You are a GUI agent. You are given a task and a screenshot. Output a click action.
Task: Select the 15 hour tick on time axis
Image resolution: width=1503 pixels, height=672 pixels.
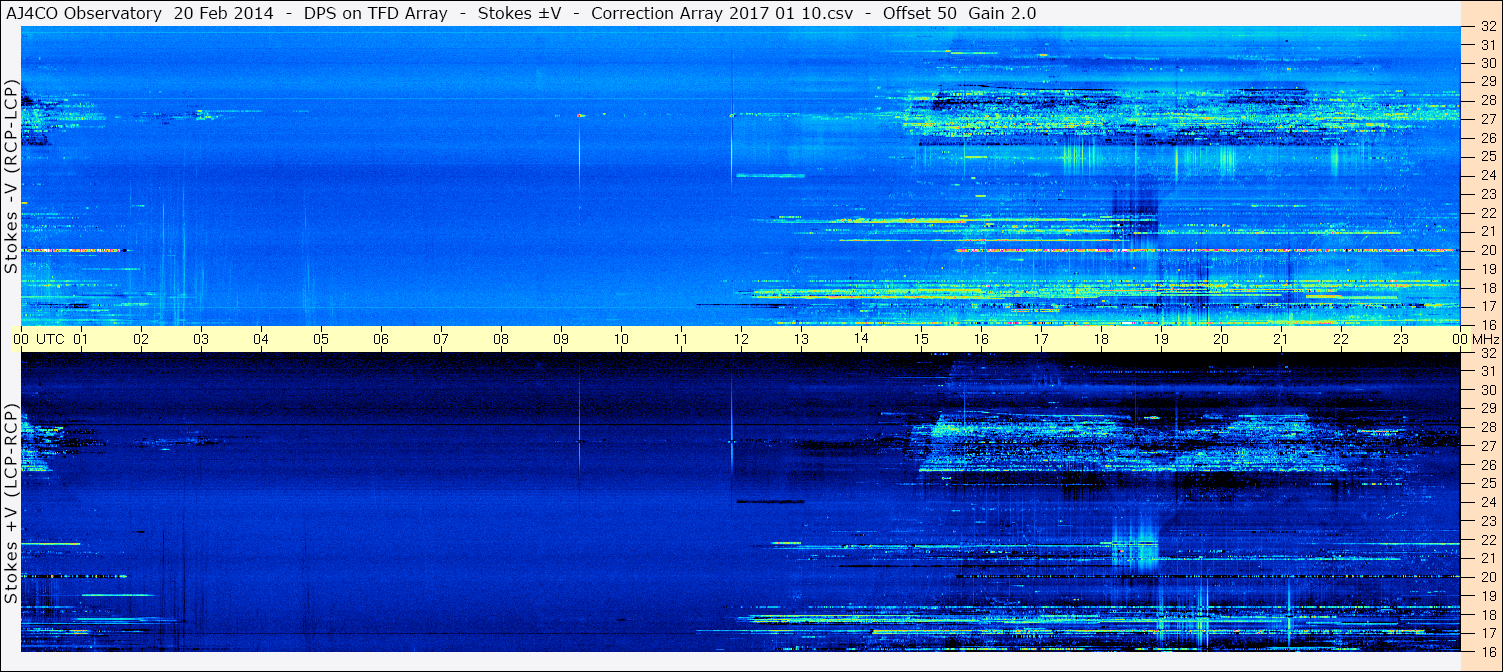[921, 339]
